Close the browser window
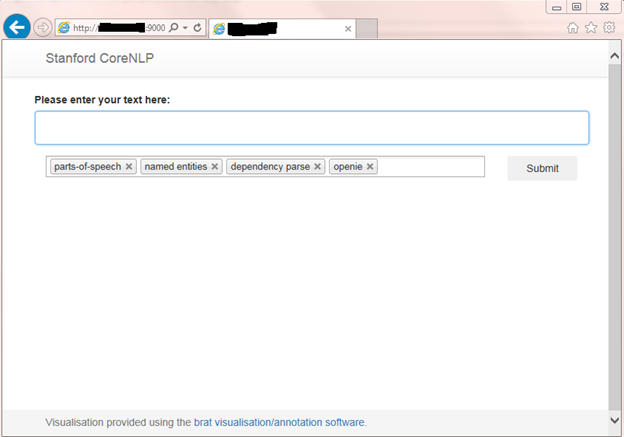Viewport: 624px width, 437px height. click(x=604, y=7)
